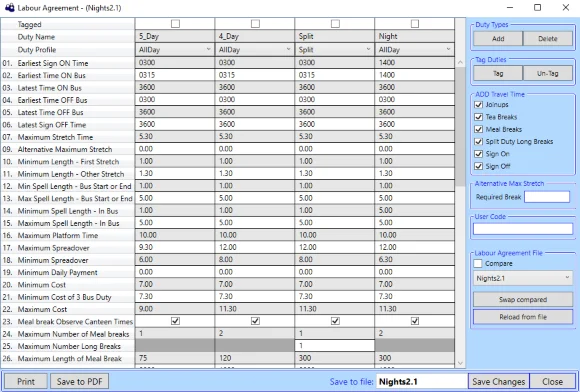The image size is (580, 392).
Task: Enable the Compare checkbox
Action: click(x=478, y=264)
